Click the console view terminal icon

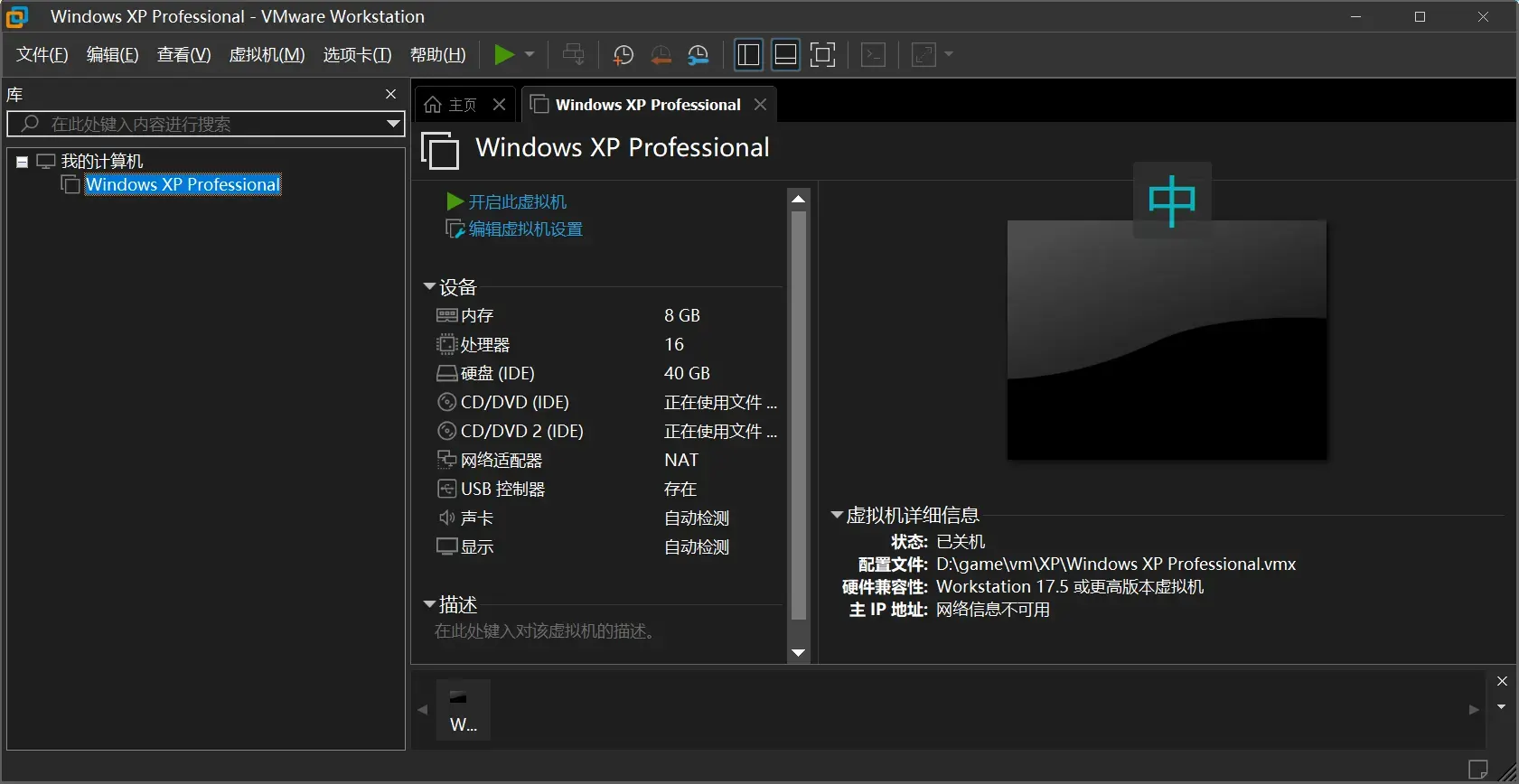[x=874, y=55]
